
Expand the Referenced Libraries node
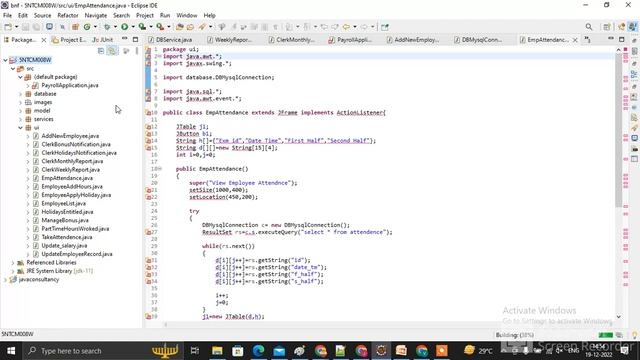point(13,262)
